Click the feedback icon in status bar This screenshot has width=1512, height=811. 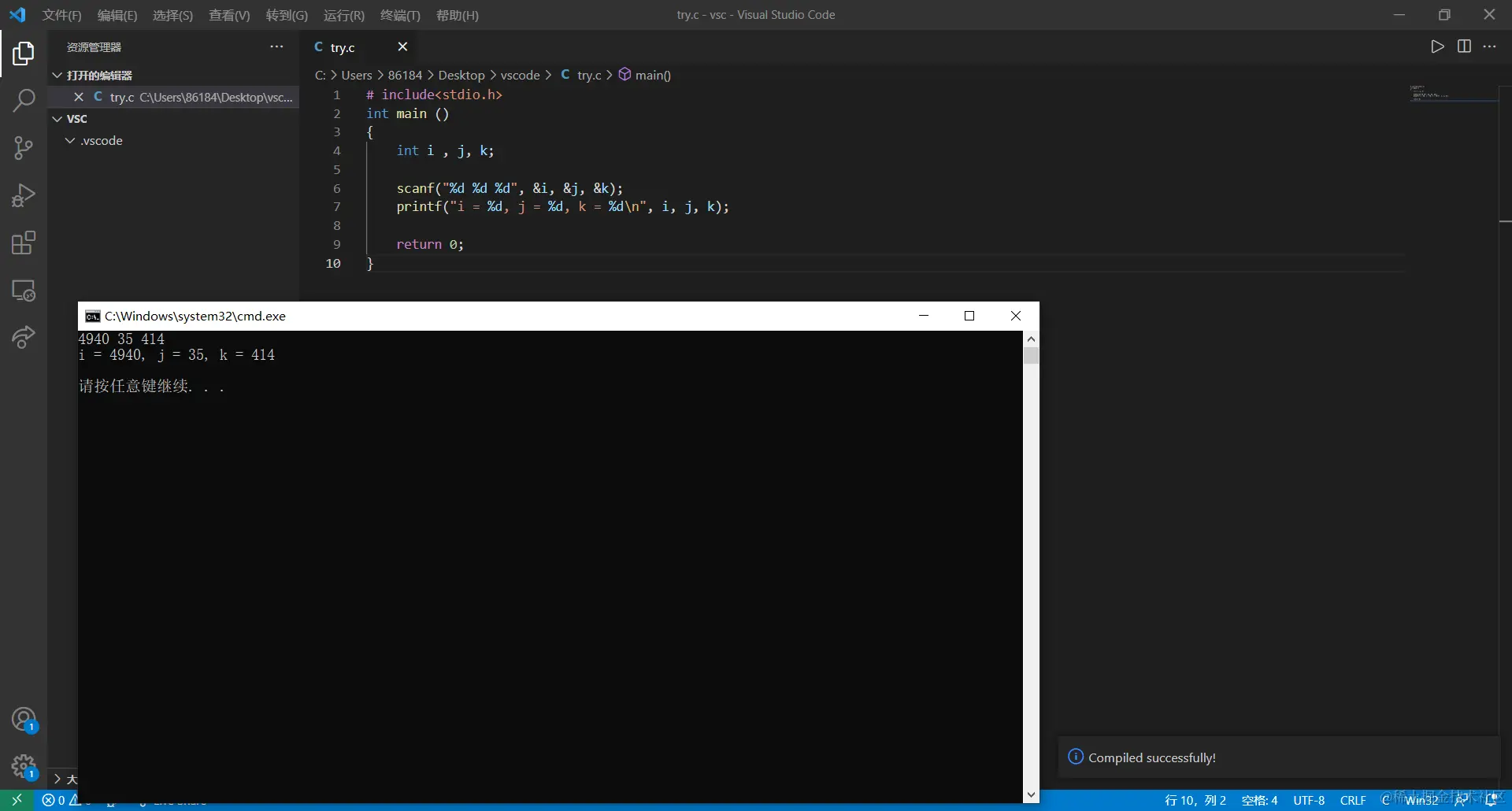pyautogui.click(x=1461, y=800)
